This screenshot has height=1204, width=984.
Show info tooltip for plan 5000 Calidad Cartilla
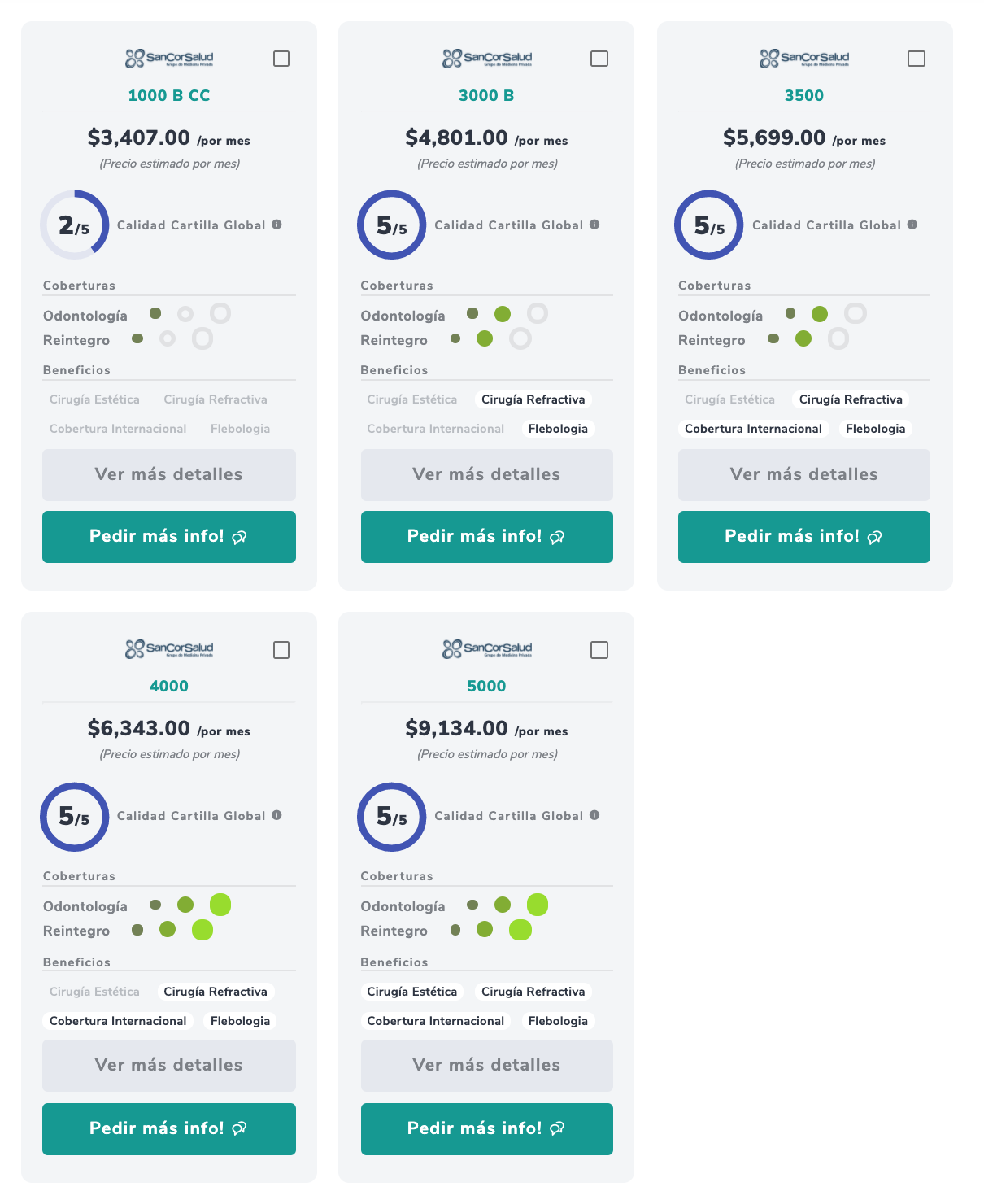tap(594, 815)
